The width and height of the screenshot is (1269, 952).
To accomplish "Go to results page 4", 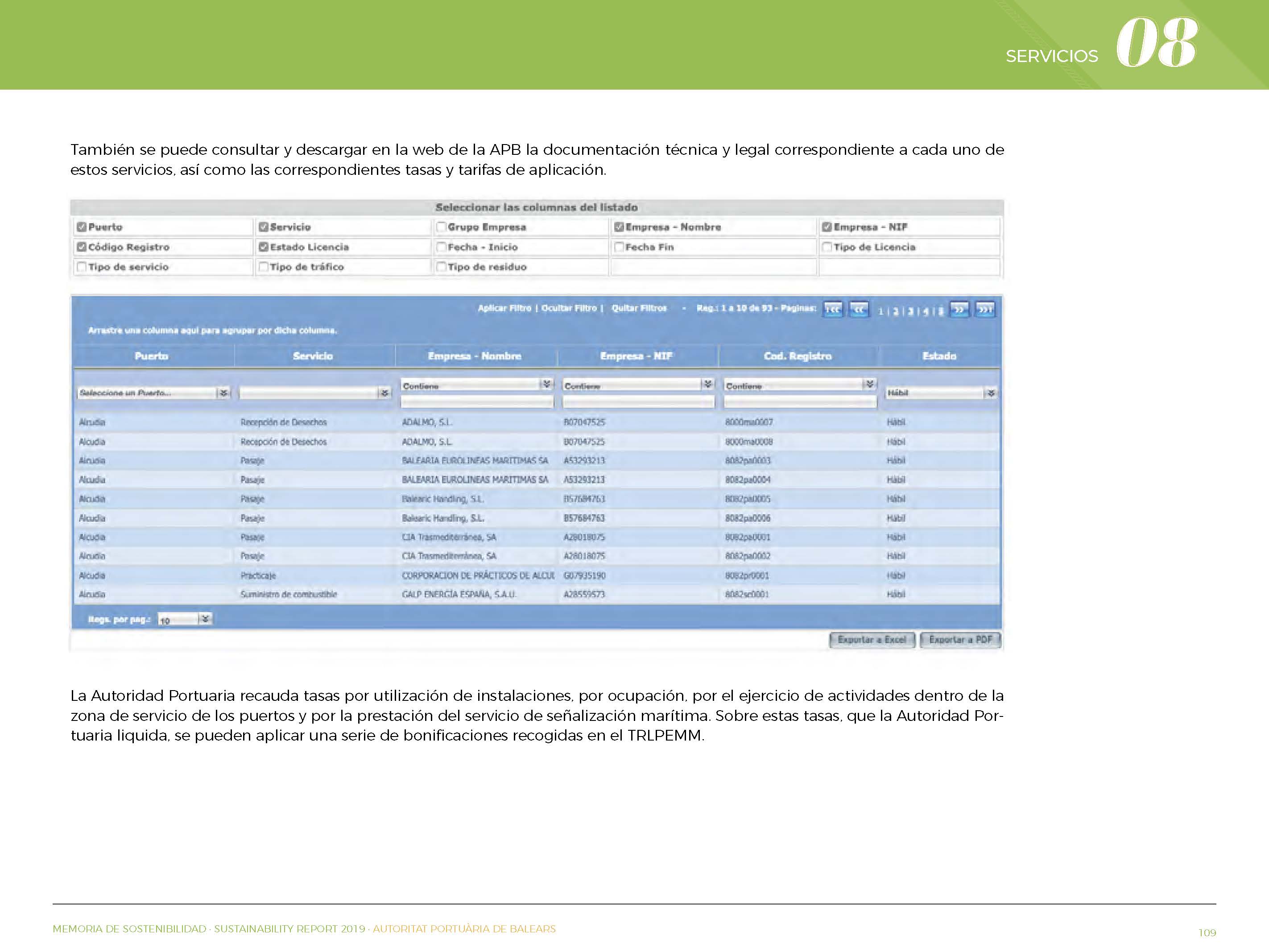I will point(926,311).
